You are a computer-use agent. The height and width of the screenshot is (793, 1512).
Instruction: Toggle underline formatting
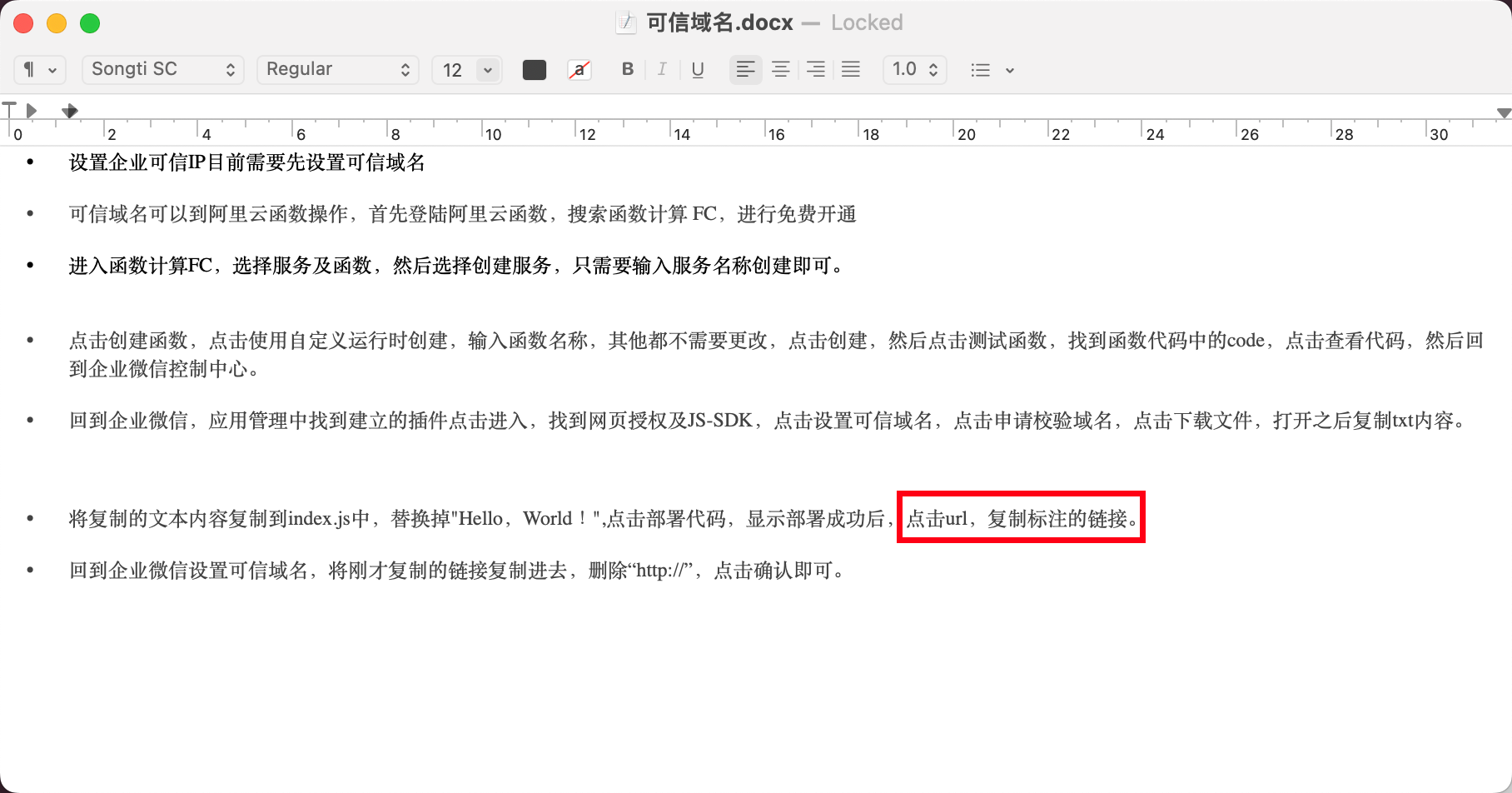point(698,69)
